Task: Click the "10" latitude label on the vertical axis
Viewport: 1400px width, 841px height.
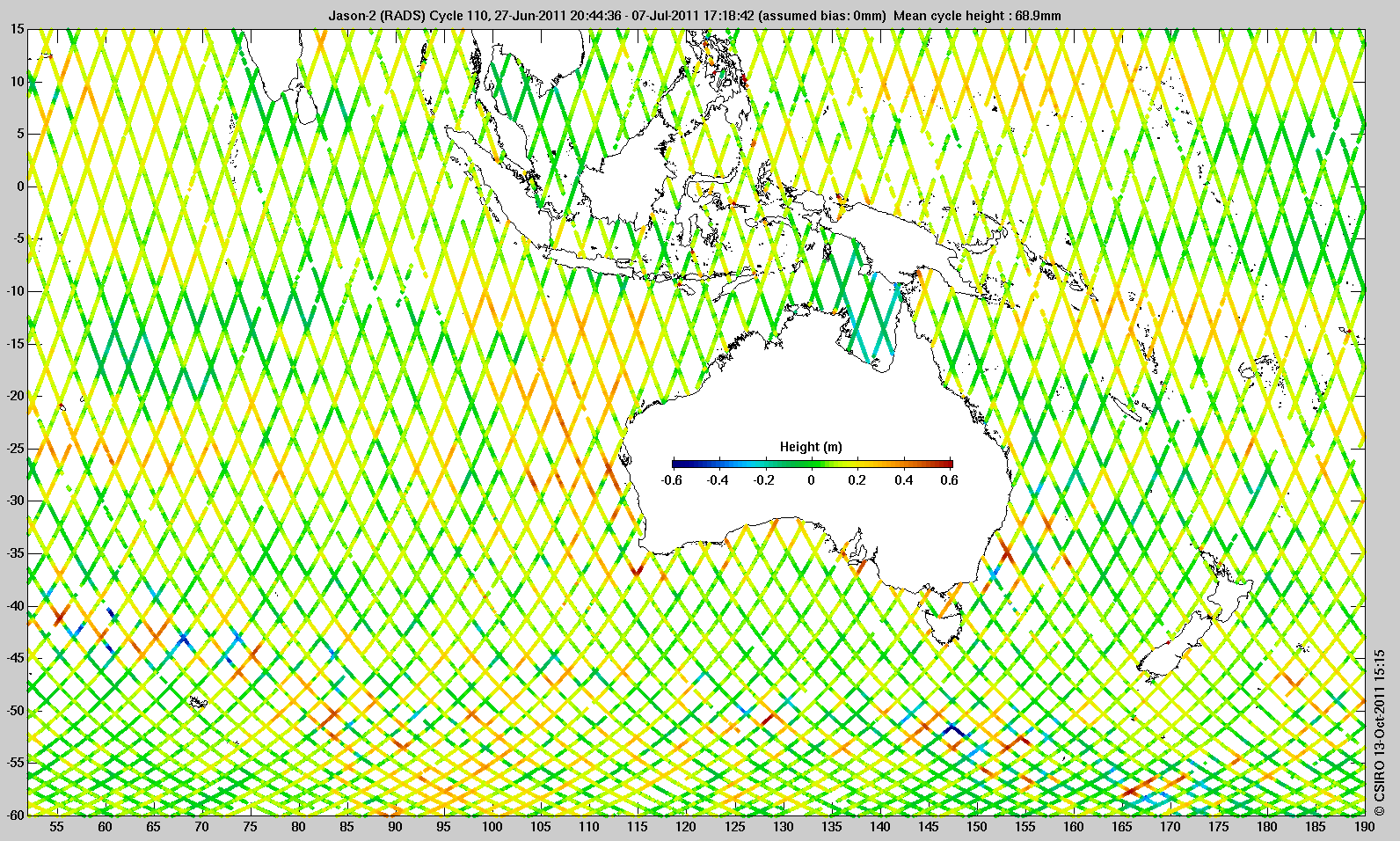Action: pos(18,82)
